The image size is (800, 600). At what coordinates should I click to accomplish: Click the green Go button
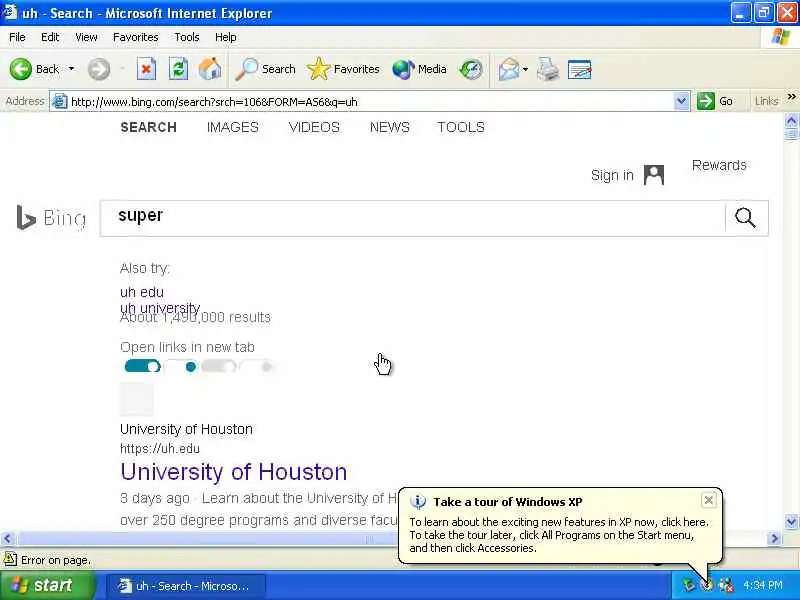[x=715, y=101]
